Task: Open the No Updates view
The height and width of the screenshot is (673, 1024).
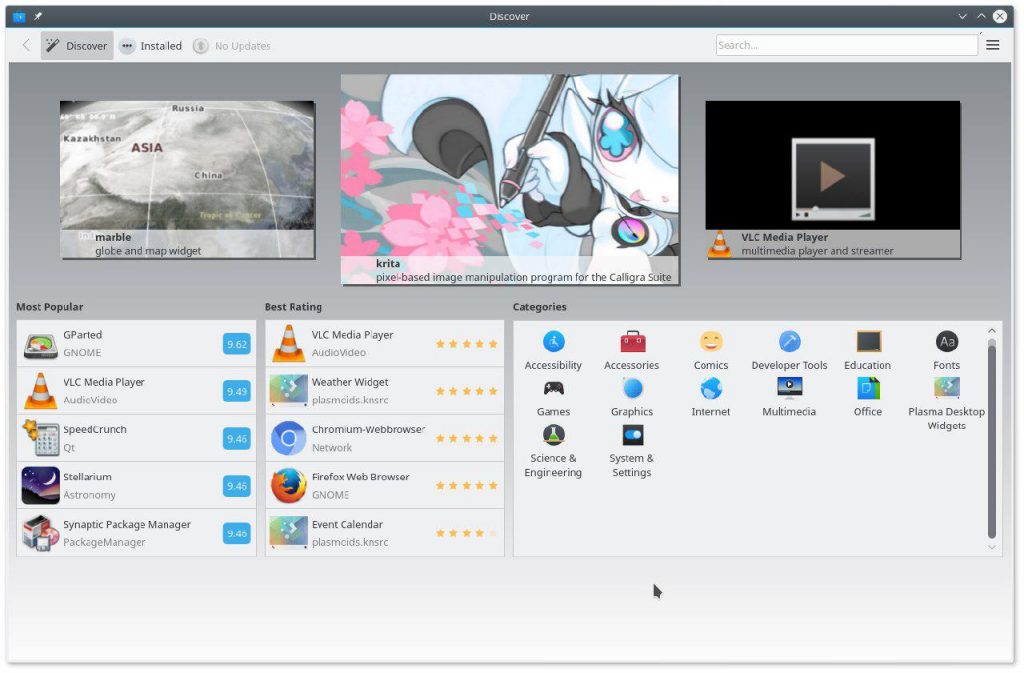Action: coord(232,46)
